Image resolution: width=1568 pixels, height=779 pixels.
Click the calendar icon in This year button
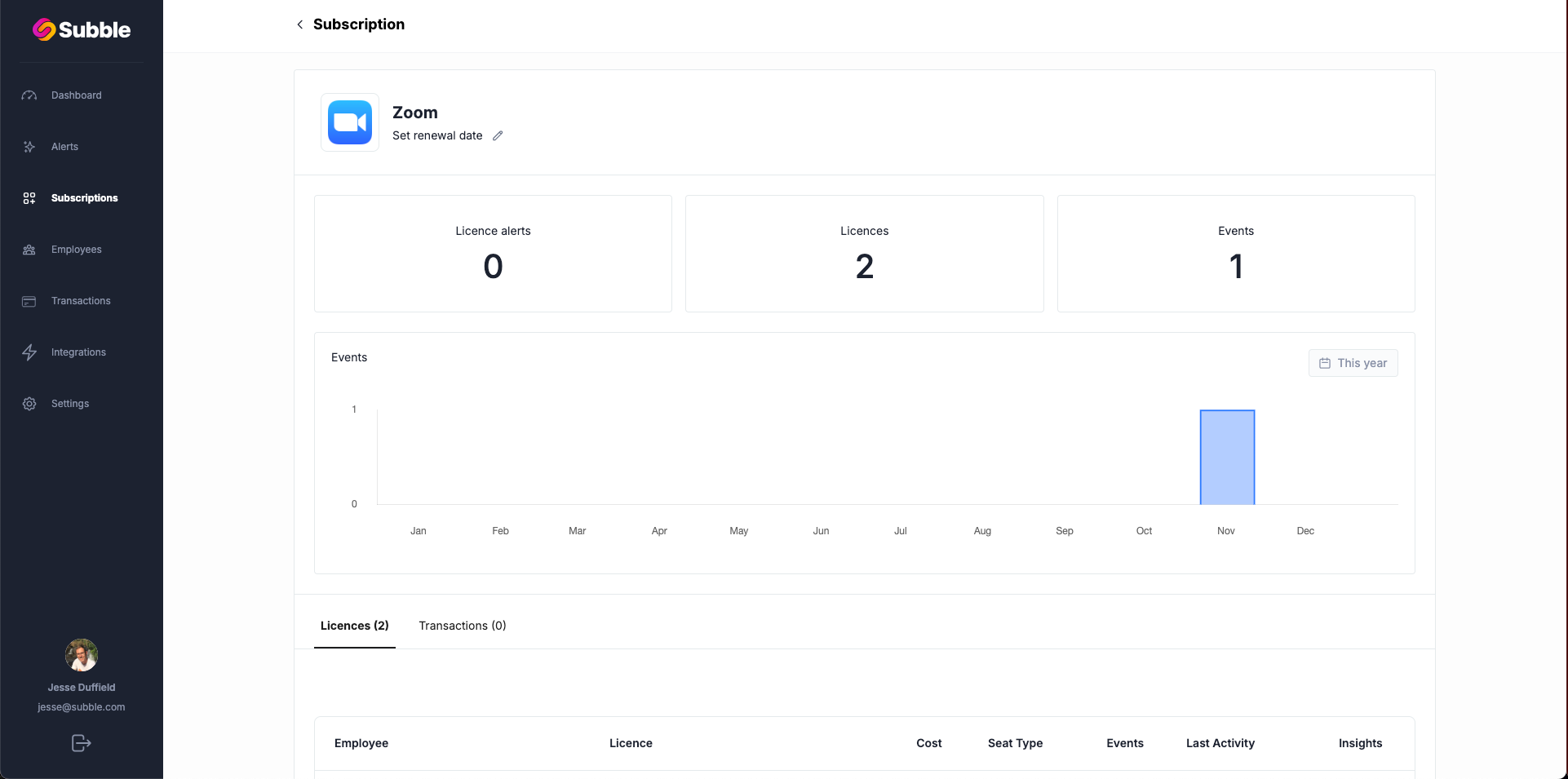pyautogui.click(x=1325, y=363)
